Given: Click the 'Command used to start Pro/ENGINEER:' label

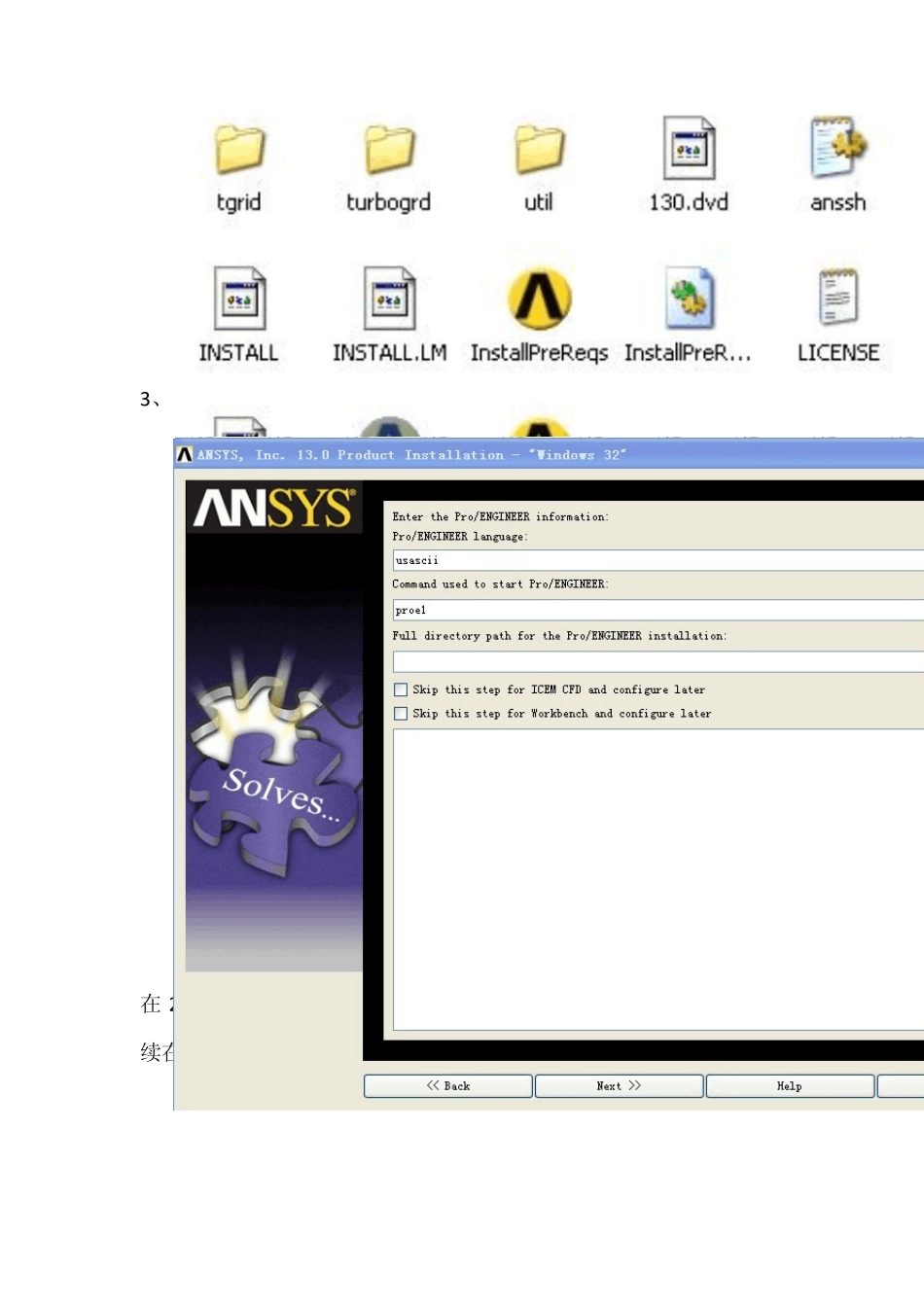Looking at the screenshot, I should pyautogui.click(x=500, y=583).
